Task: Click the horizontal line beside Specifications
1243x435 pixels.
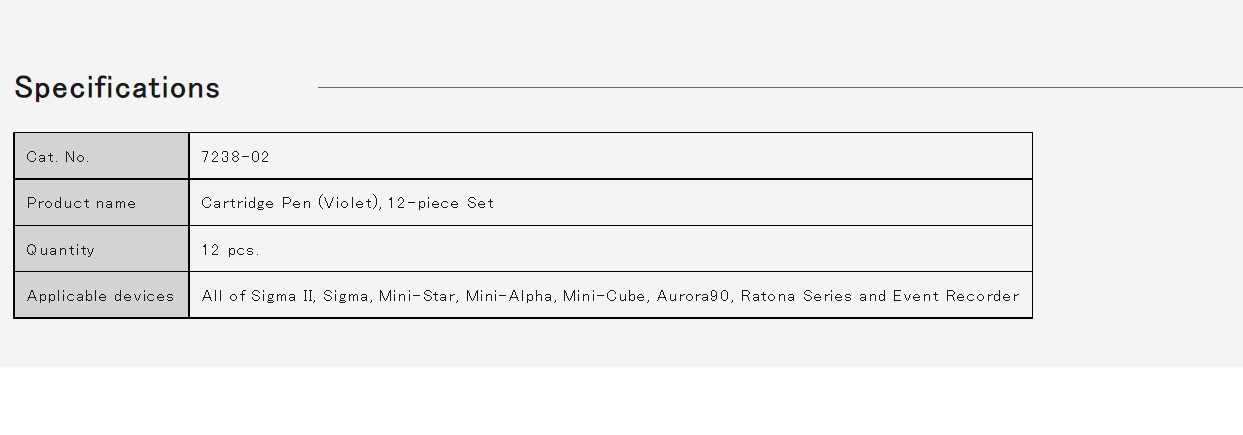Action: point(780,88)
